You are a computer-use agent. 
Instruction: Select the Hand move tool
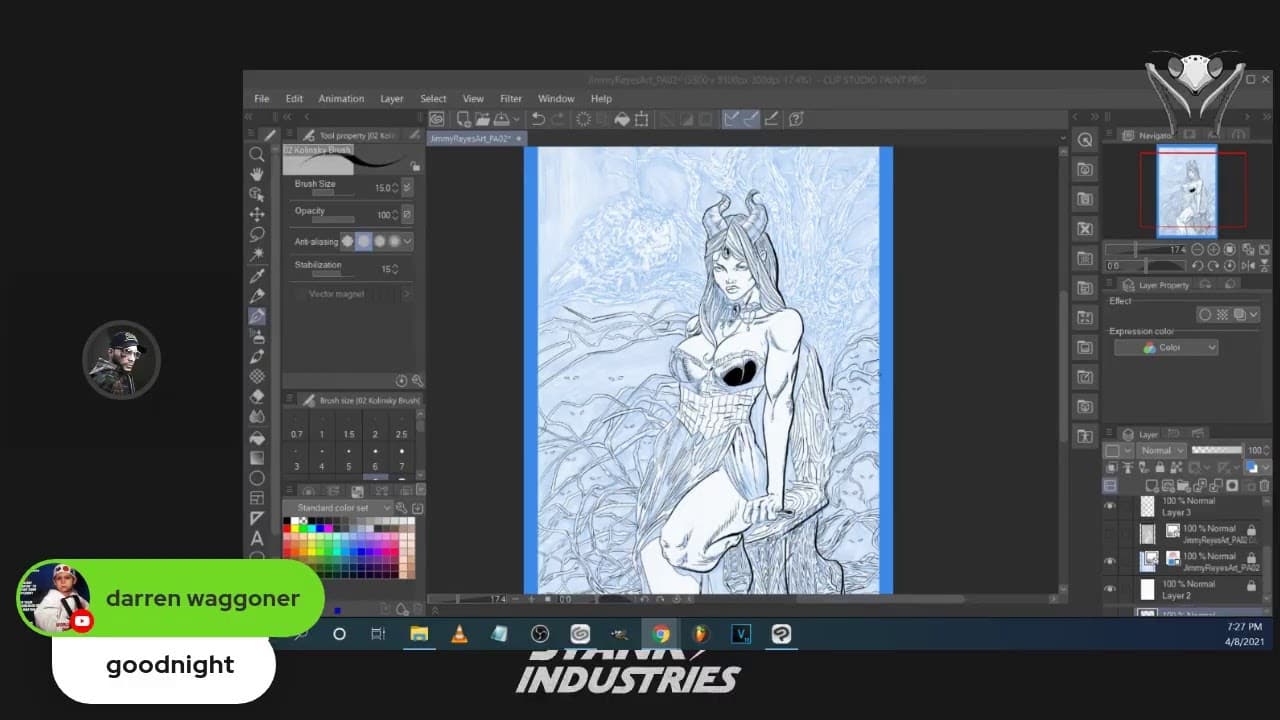pyautogui.click(x=257, y=174)
